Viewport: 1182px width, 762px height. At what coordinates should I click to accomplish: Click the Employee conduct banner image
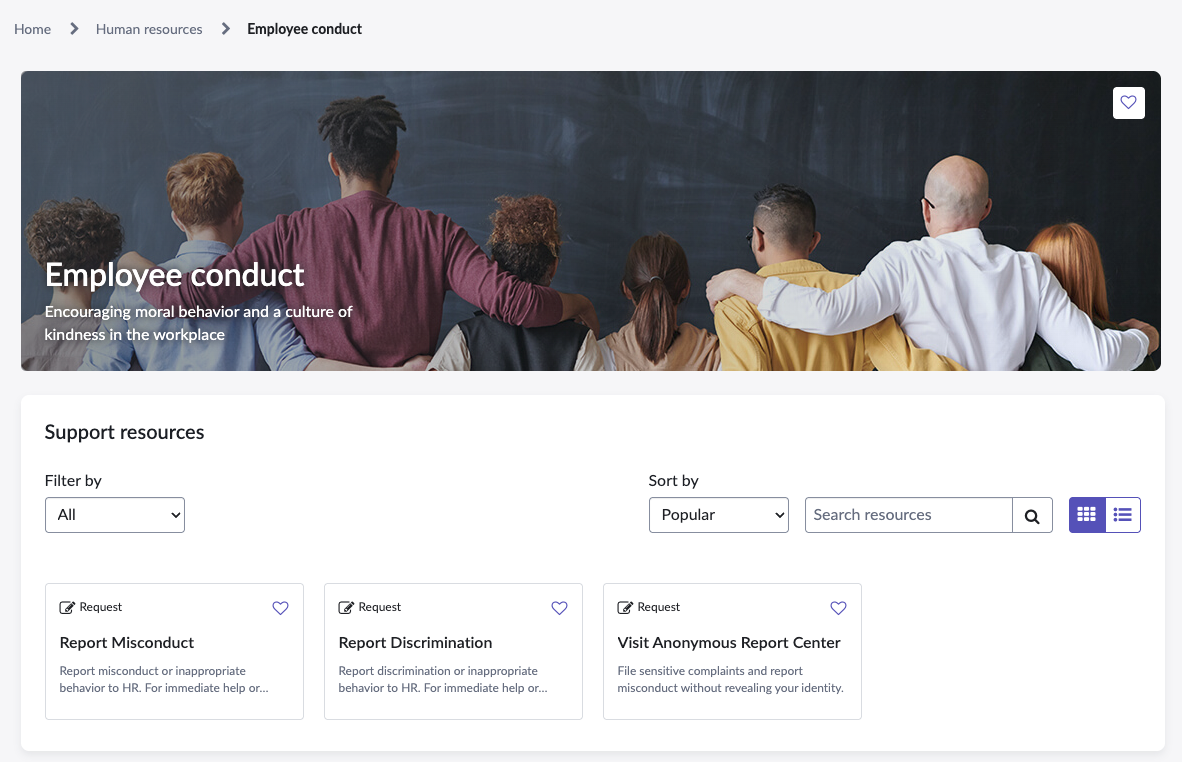pyautogui.click(x=591, y=221)
